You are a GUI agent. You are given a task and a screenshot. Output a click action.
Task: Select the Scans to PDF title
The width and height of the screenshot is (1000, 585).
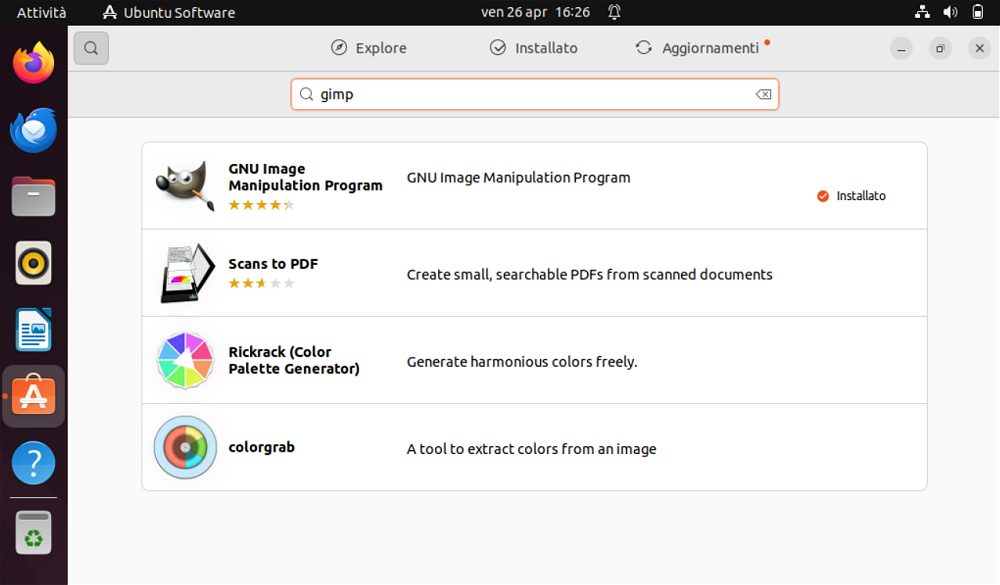click(273, 264)
